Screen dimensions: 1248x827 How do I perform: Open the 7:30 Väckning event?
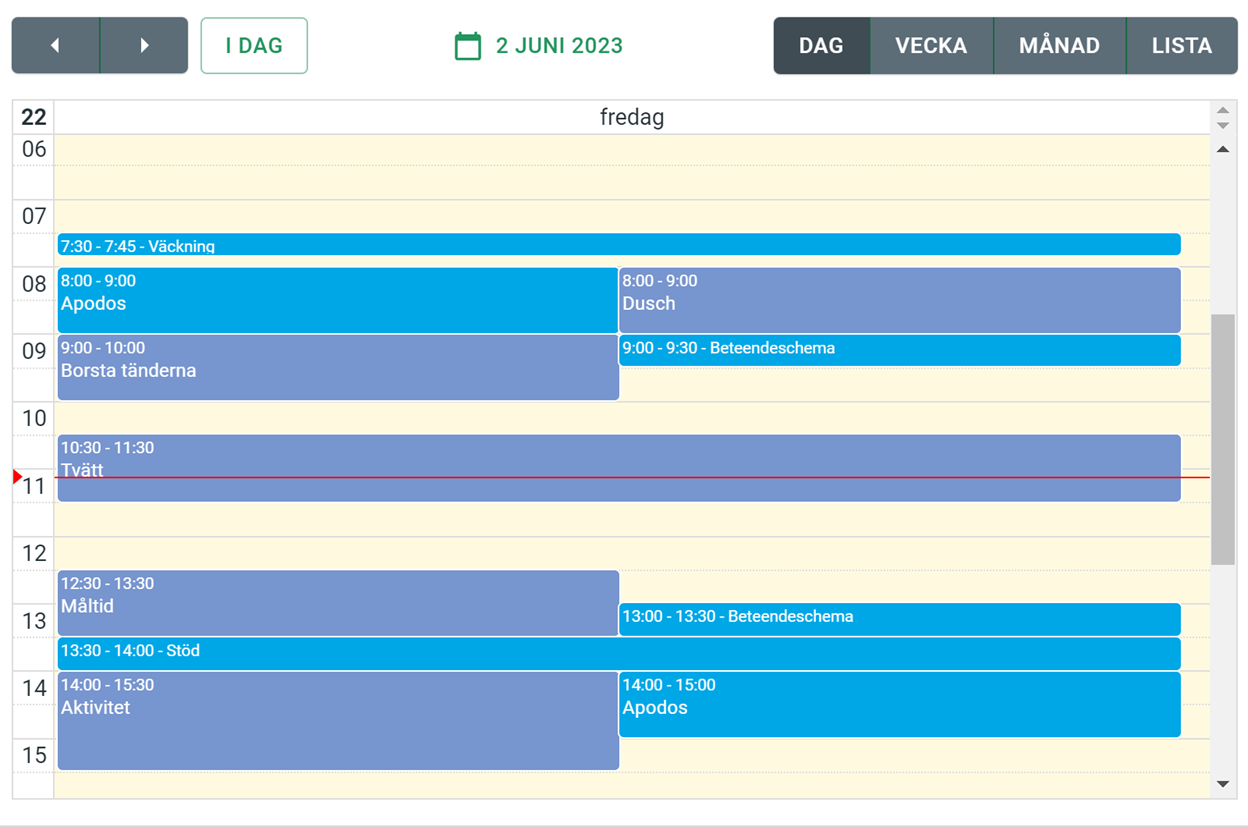tap(619, 245)
